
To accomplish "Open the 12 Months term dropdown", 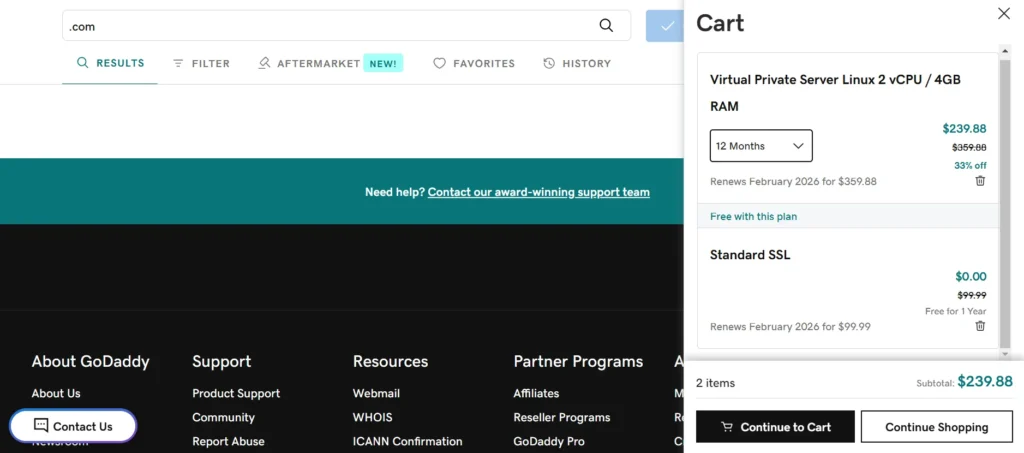I will click(x=761, y=146).
